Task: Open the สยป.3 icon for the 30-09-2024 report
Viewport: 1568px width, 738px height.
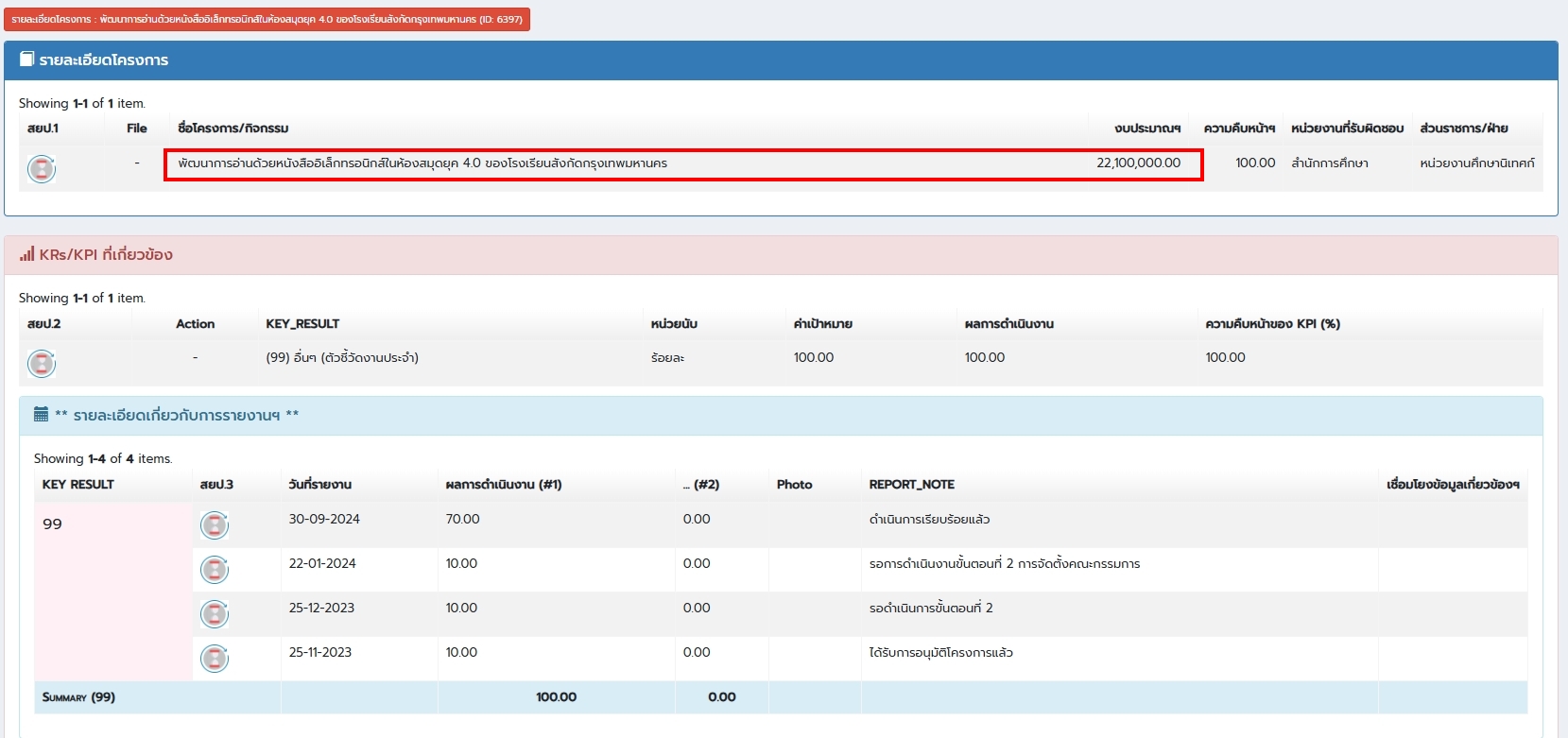Action: pyautogui.click(x=215, y=525)
